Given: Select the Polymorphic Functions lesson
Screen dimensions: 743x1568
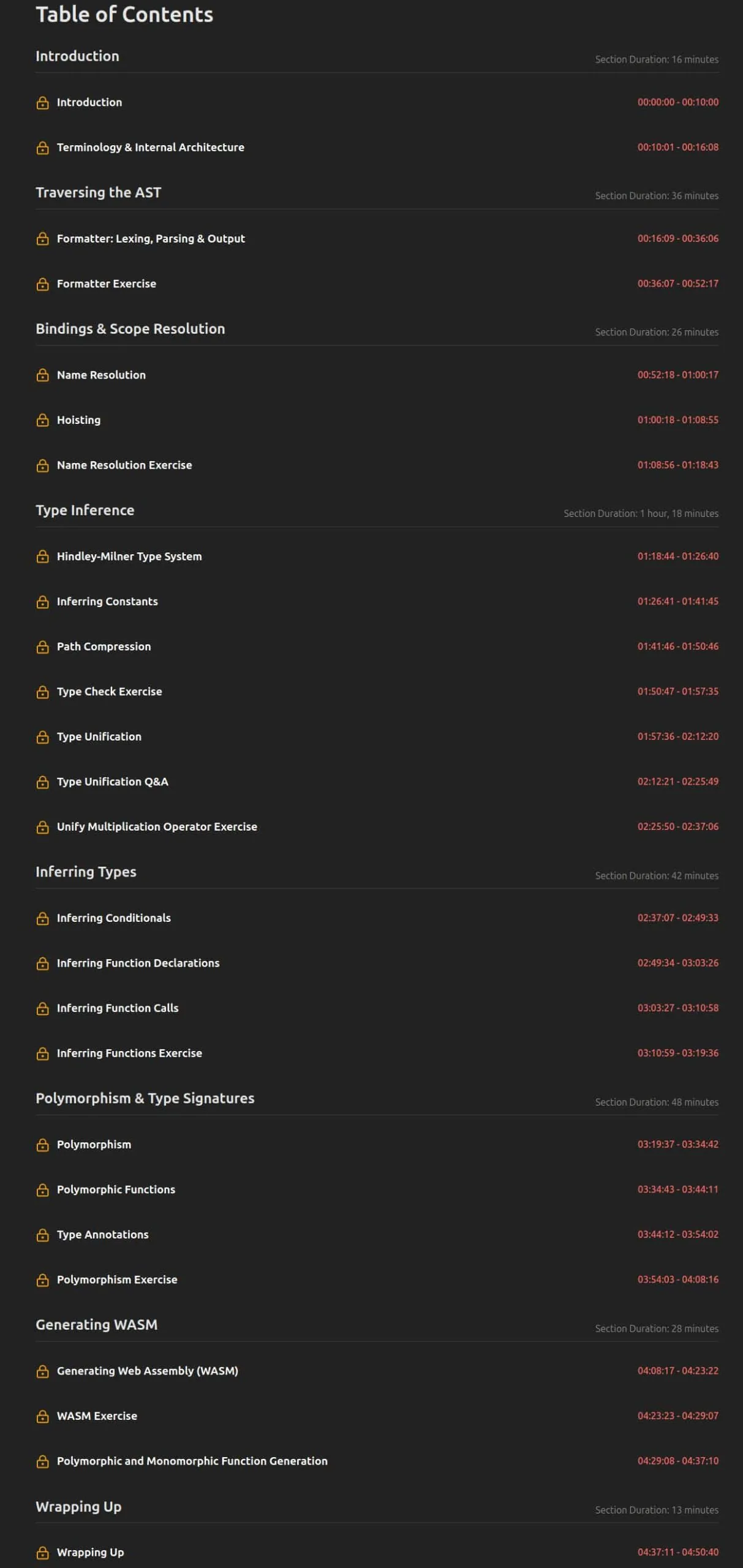Looking at the screenshot, I should click(x=116, y=1189).
